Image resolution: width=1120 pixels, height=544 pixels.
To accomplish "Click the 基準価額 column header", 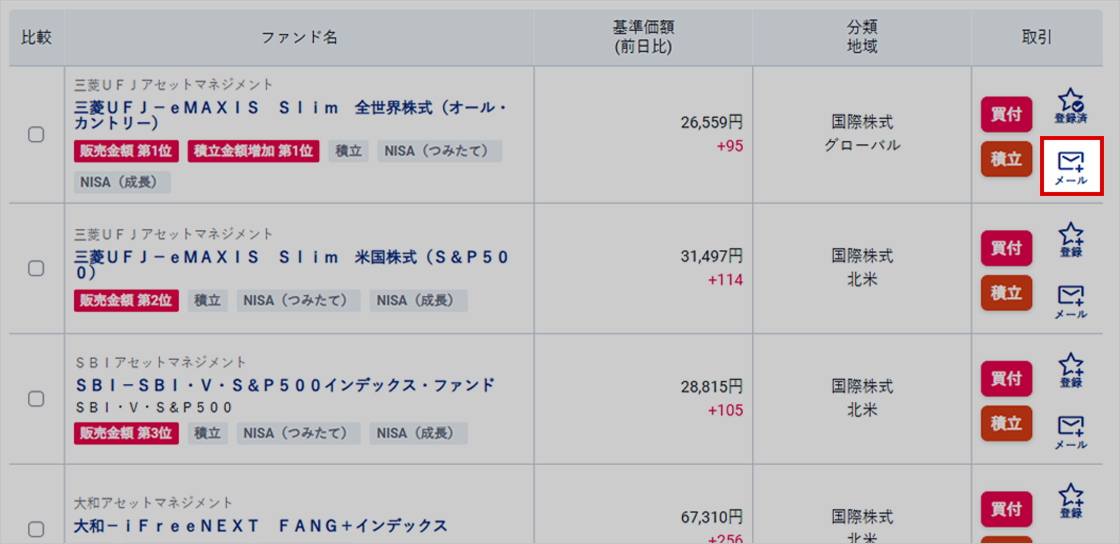I will coord(643,37).
